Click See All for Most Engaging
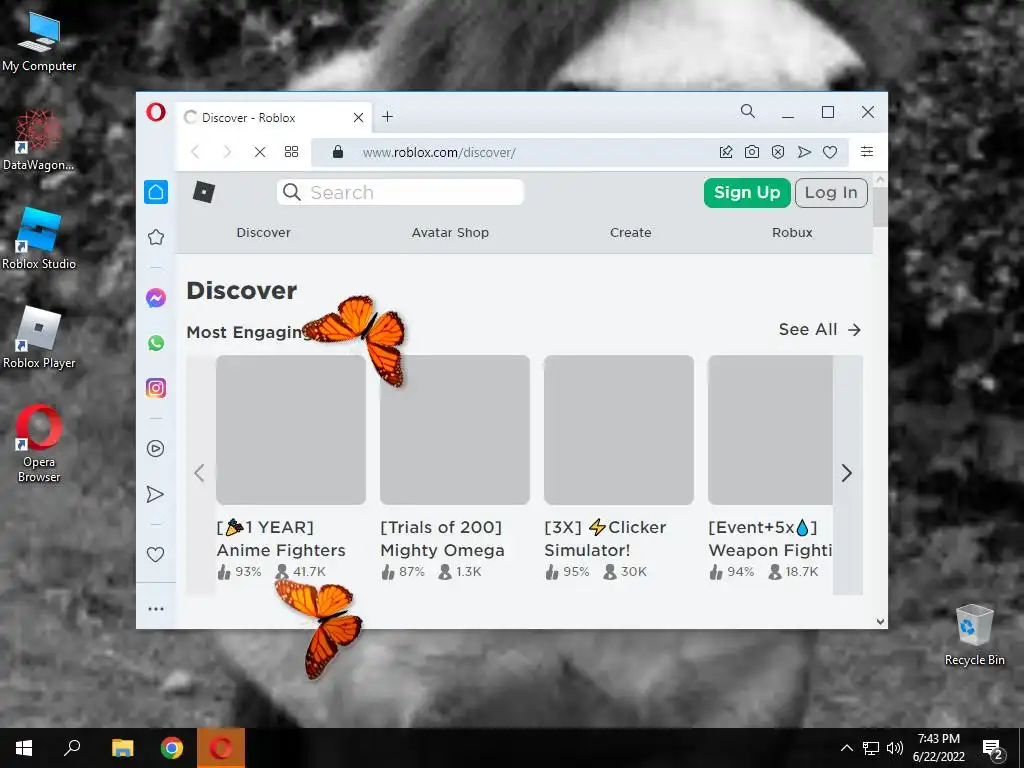This screenshot has width=1024, height=768. pos(820,329)
